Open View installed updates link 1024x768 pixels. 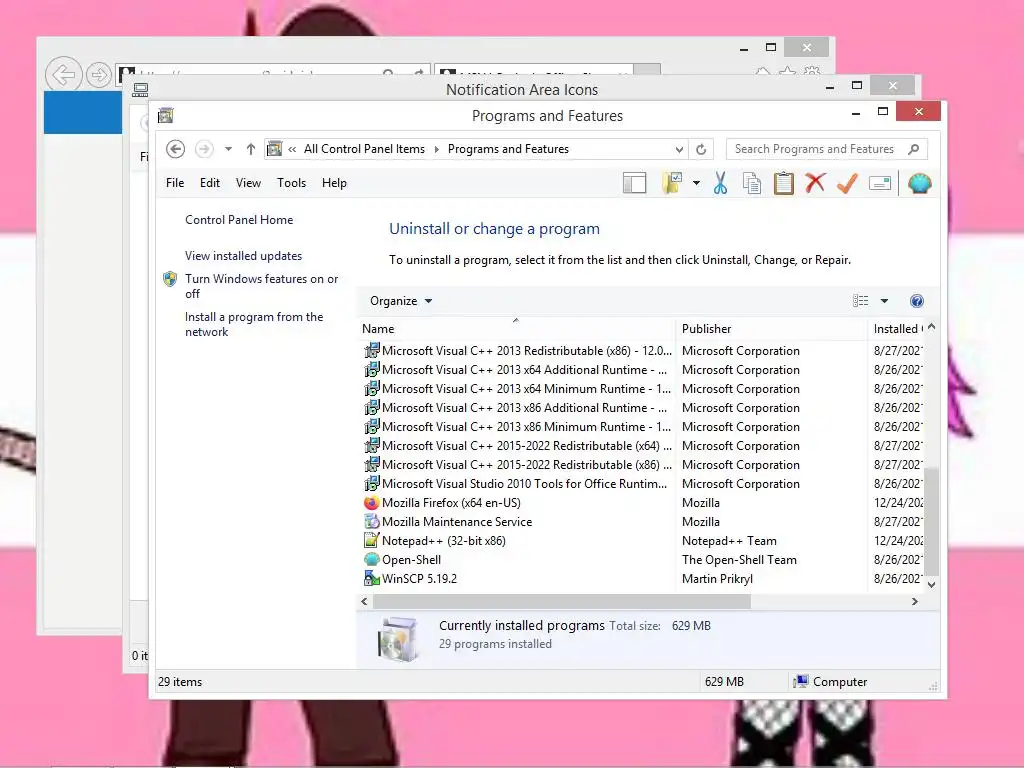coord(244,256)
